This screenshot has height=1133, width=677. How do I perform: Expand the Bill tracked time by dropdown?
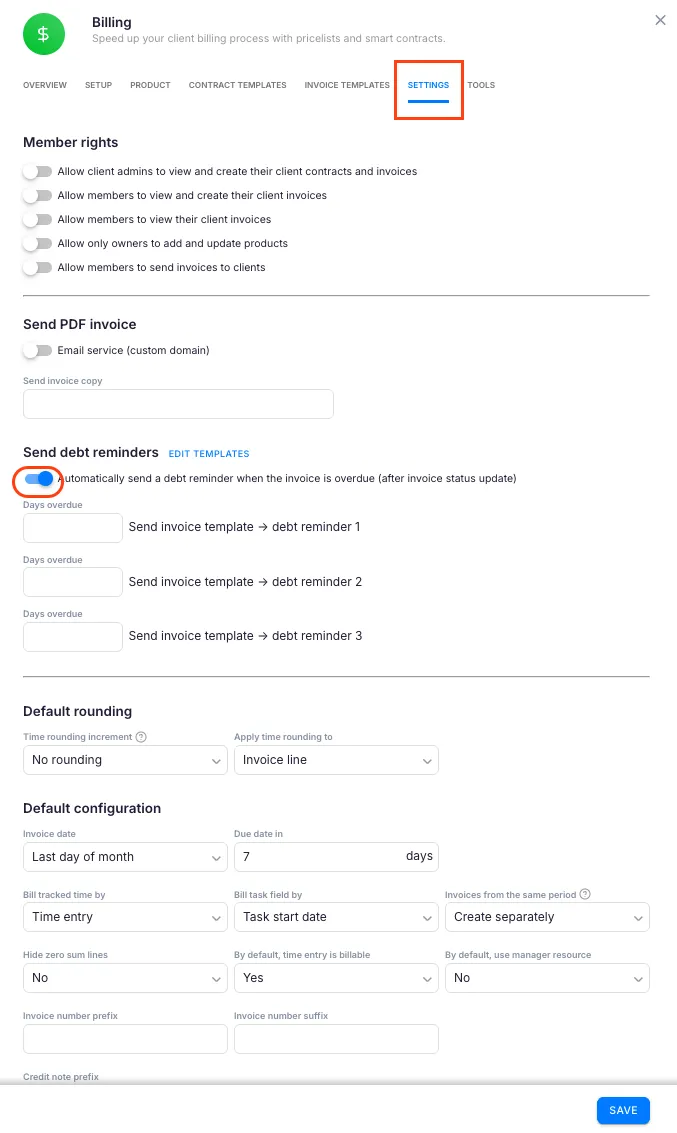click(x=124, y=917)
